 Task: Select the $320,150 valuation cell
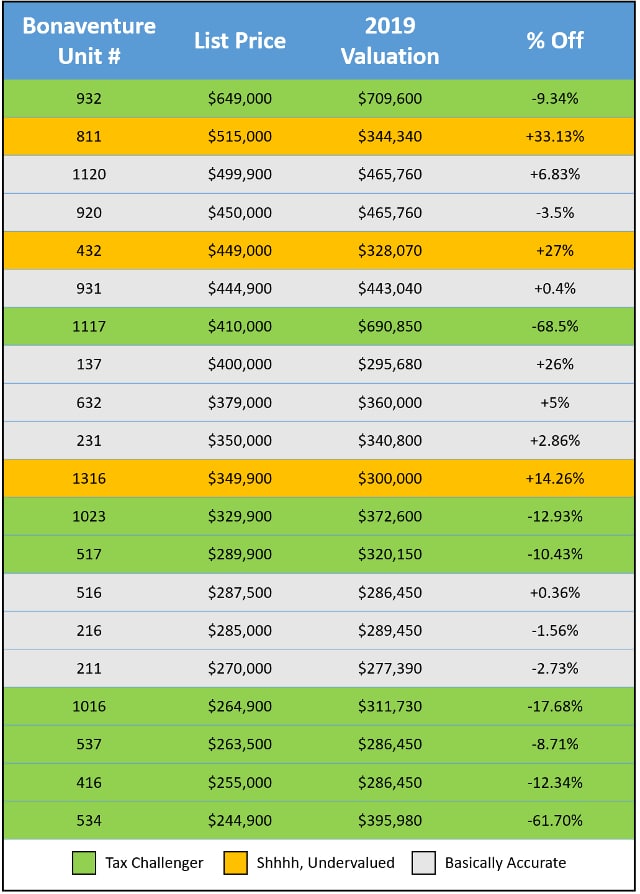tap(390, 554)
